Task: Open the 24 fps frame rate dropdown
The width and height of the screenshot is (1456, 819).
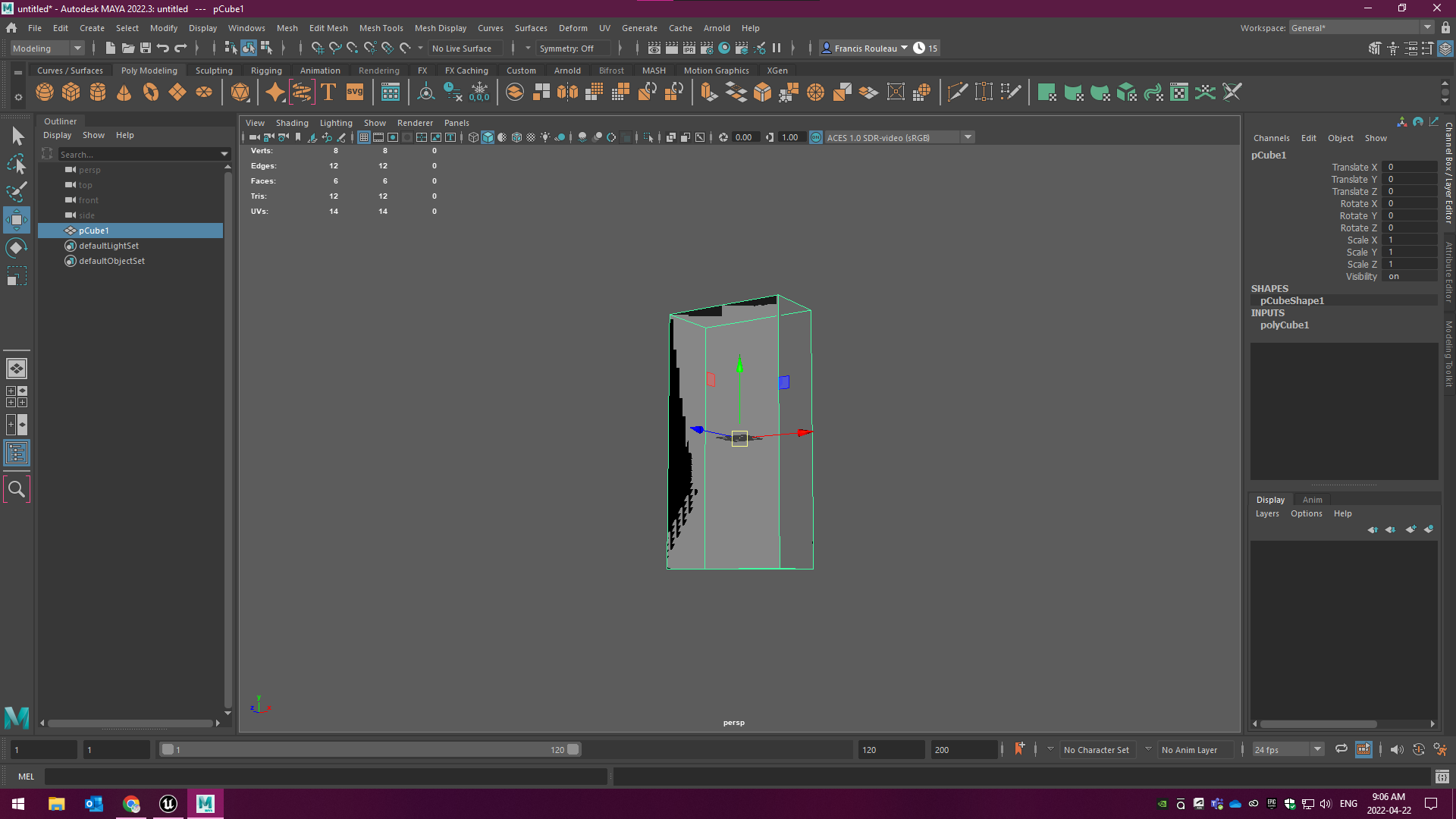Action: 1288,750
